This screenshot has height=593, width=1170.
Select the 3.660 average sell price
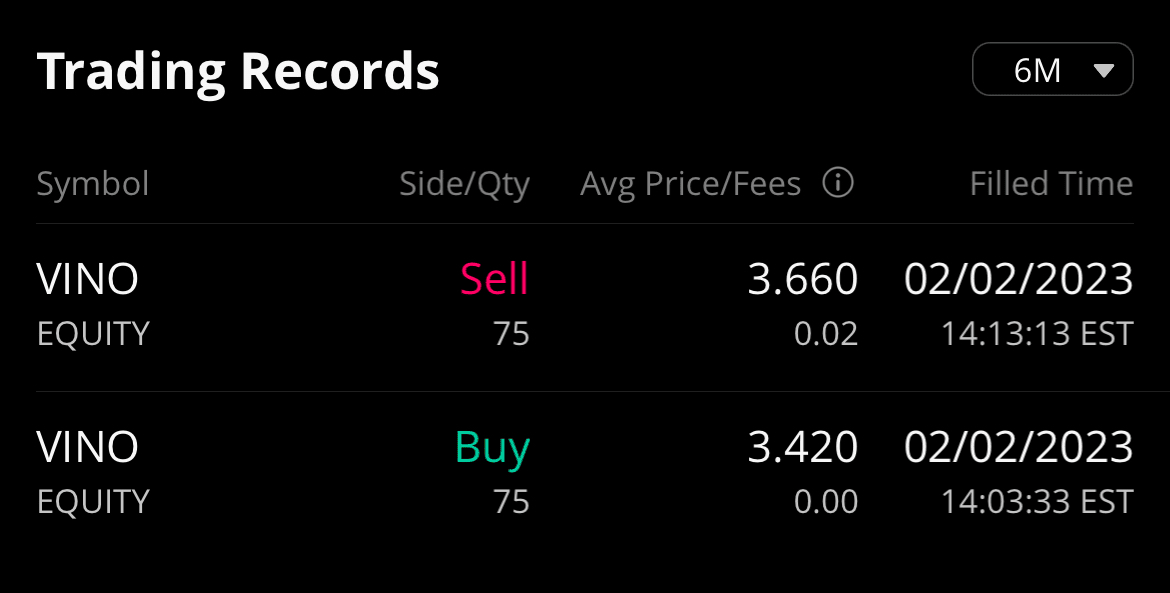(x=803, y=280)
